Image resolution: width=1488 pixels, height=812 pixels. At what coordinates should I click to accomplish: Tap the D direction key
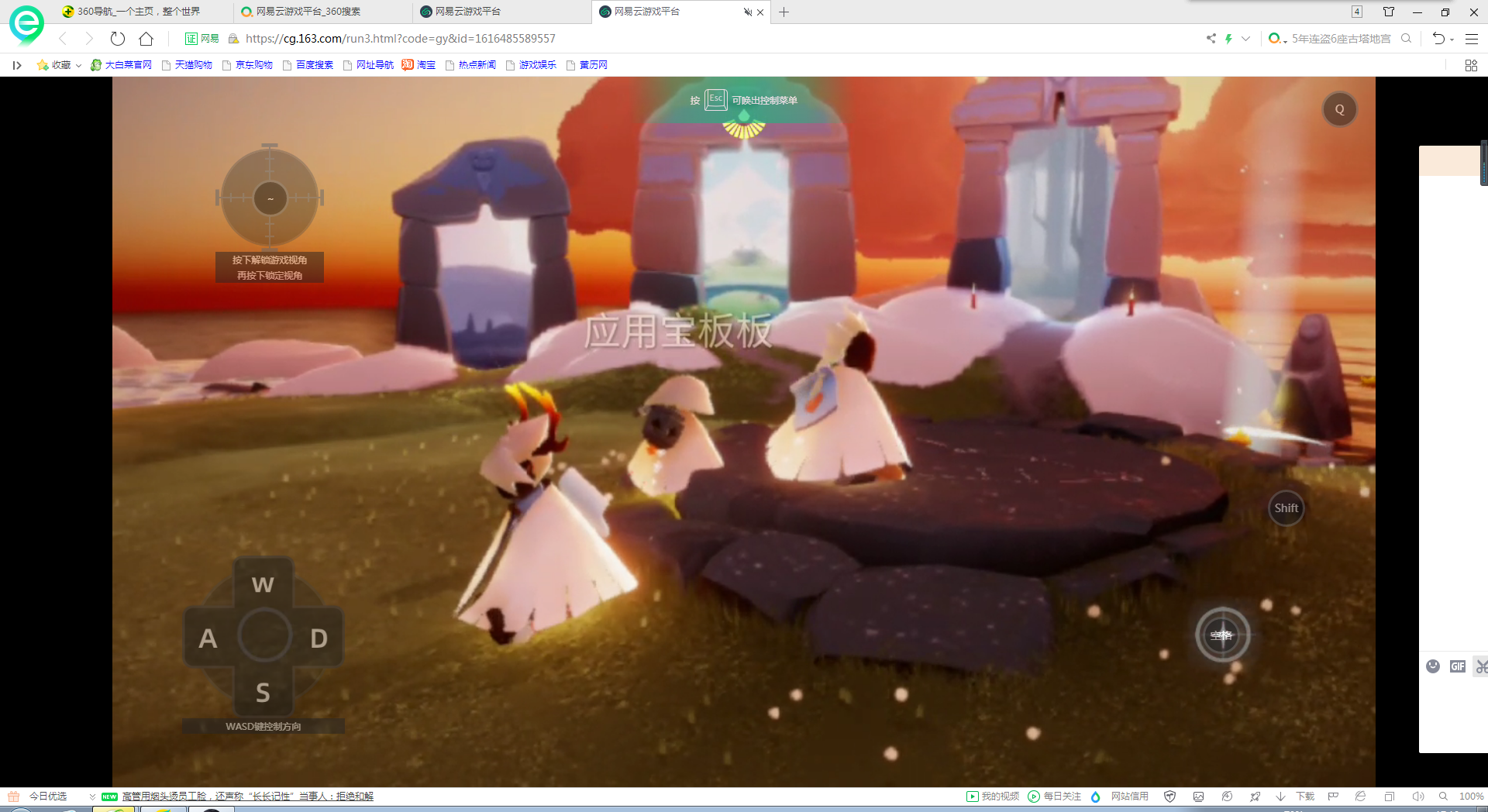coord(319,638)
